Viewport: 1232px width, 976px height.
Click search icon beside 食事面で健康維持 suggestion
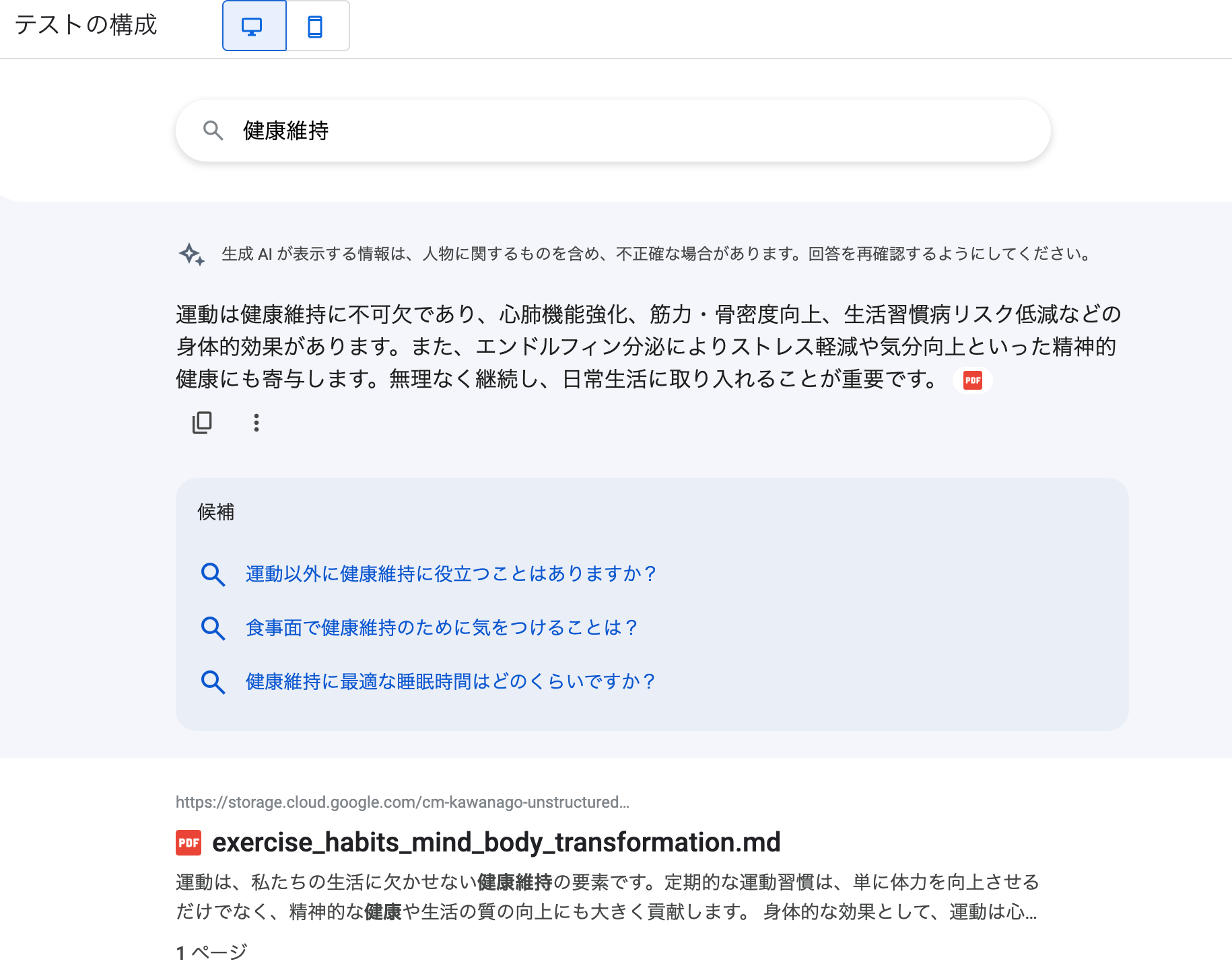[213, 628]
